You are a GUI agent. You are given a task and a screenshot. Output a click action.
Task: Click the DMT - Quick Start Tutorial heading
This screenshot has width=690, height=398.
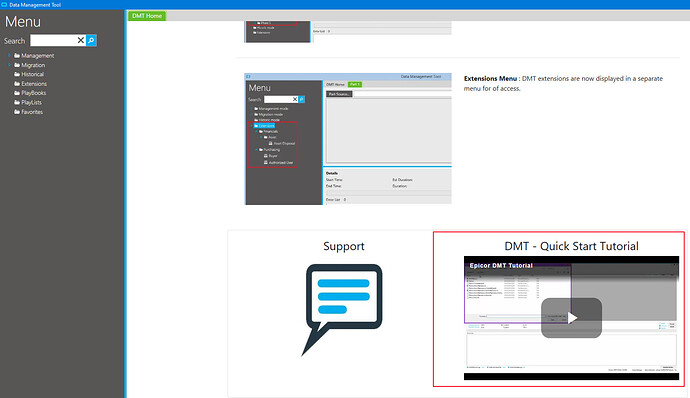coord(571,246)
